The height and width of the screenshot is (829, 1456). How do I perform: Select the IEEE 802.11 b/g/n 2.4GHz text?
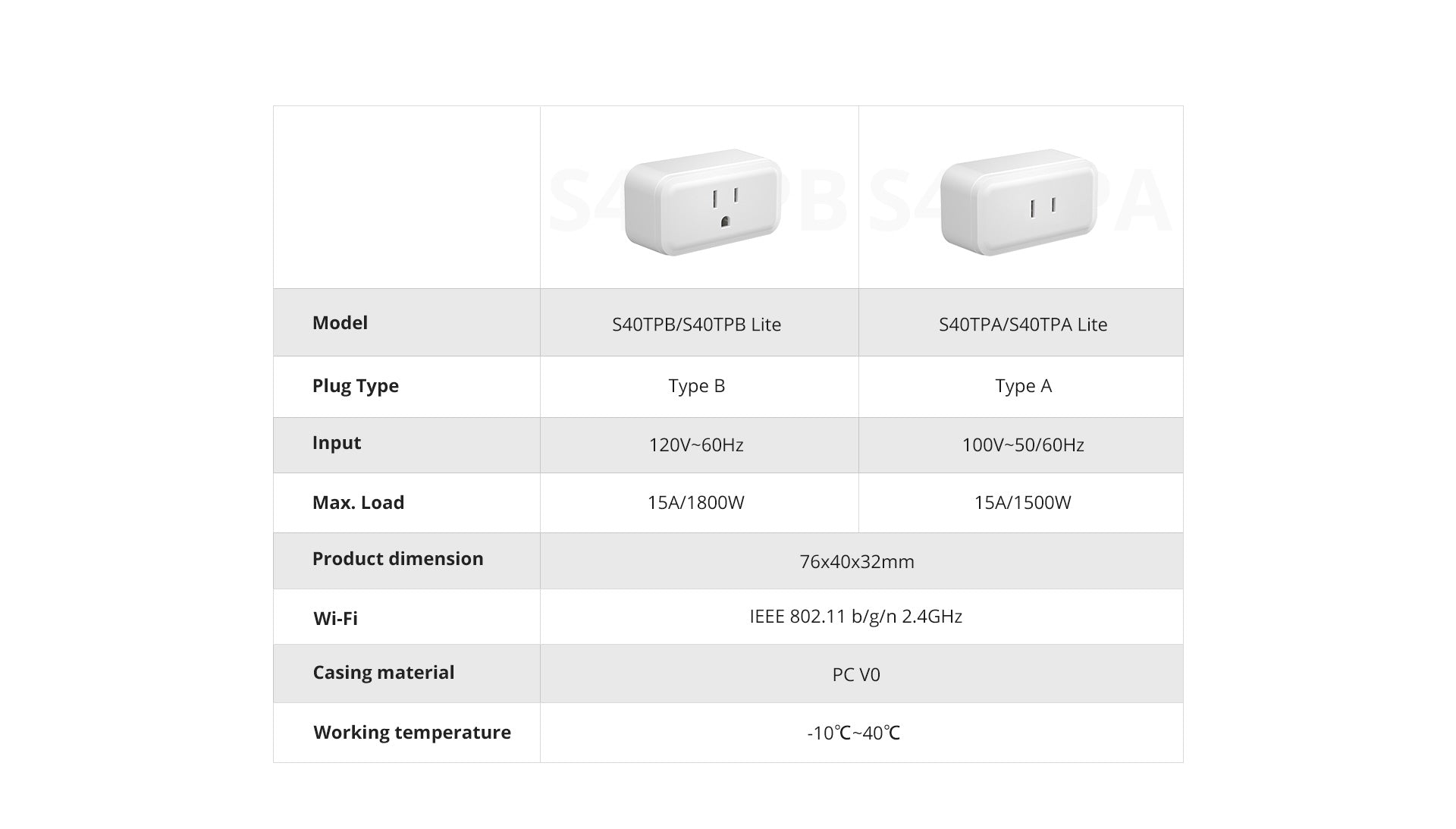pos(855,617)
